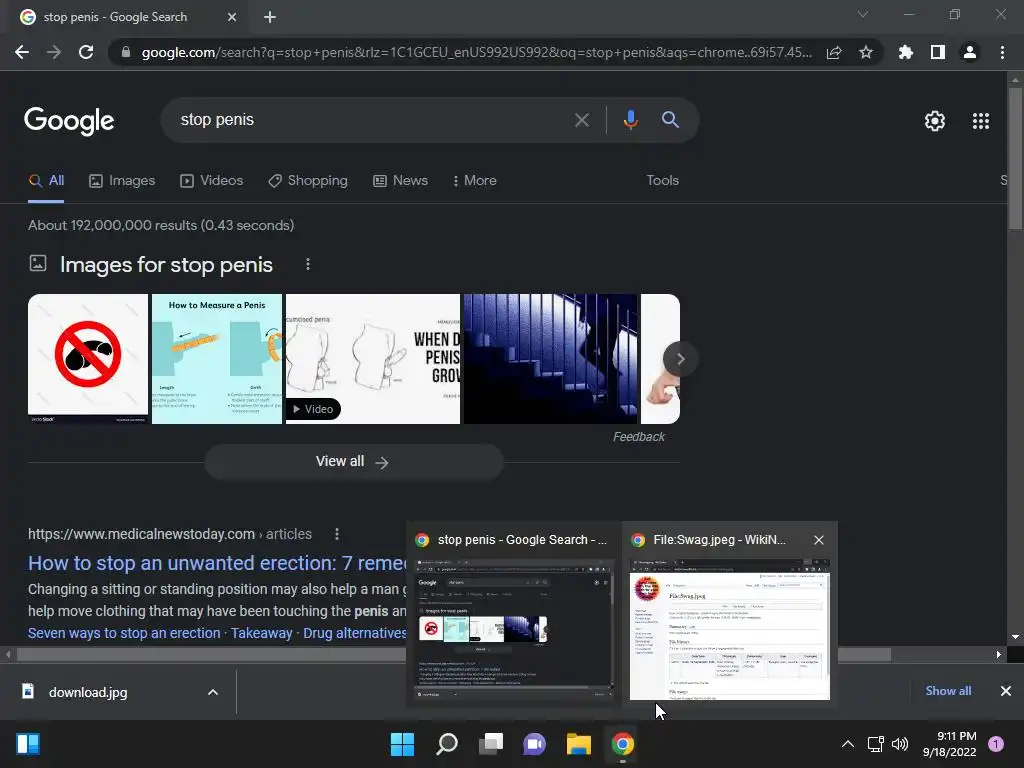The height and width of the screenshot is (768, 1024).
Task: Open the 'How to Measure' infographic thumbnail
Action: tap(217, 359)
